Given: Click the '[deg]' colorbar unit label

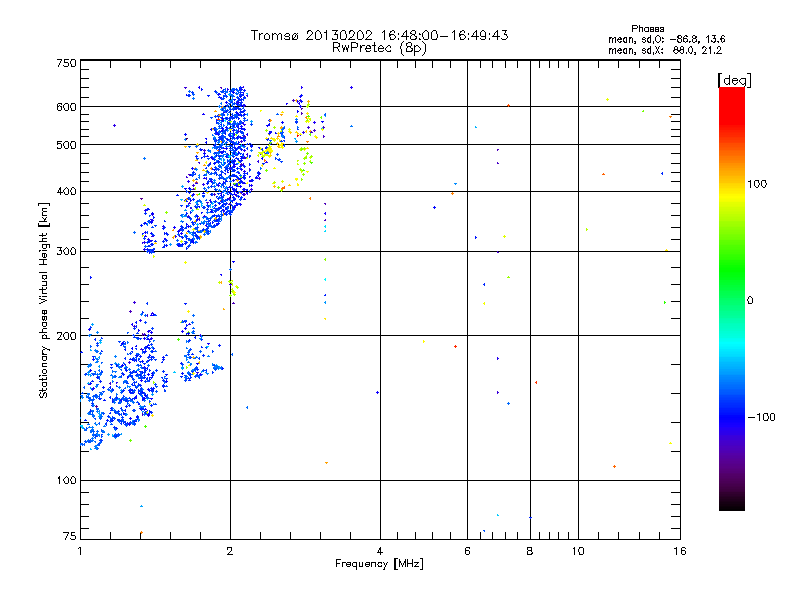Looking at the screenshot, I should (x=734, y=80).
